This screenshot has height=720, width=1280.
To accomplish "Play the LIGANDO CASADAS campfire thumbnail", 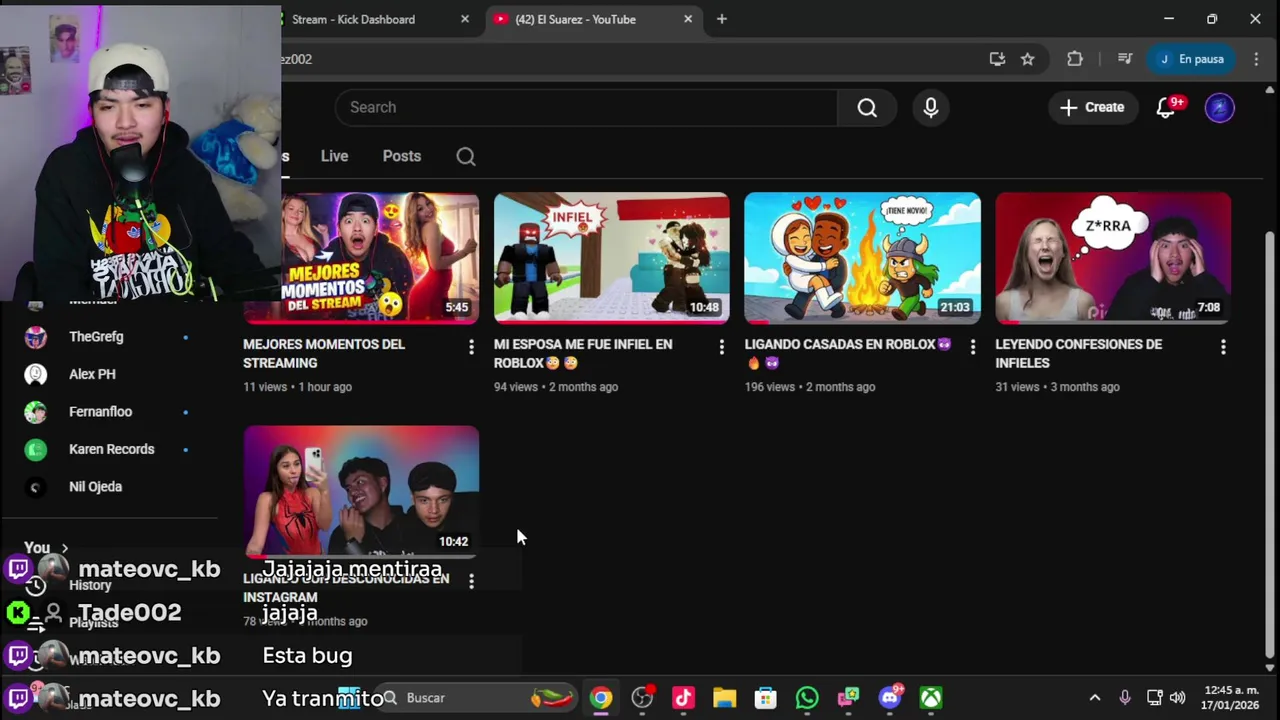I will click(x=862, y=258).
